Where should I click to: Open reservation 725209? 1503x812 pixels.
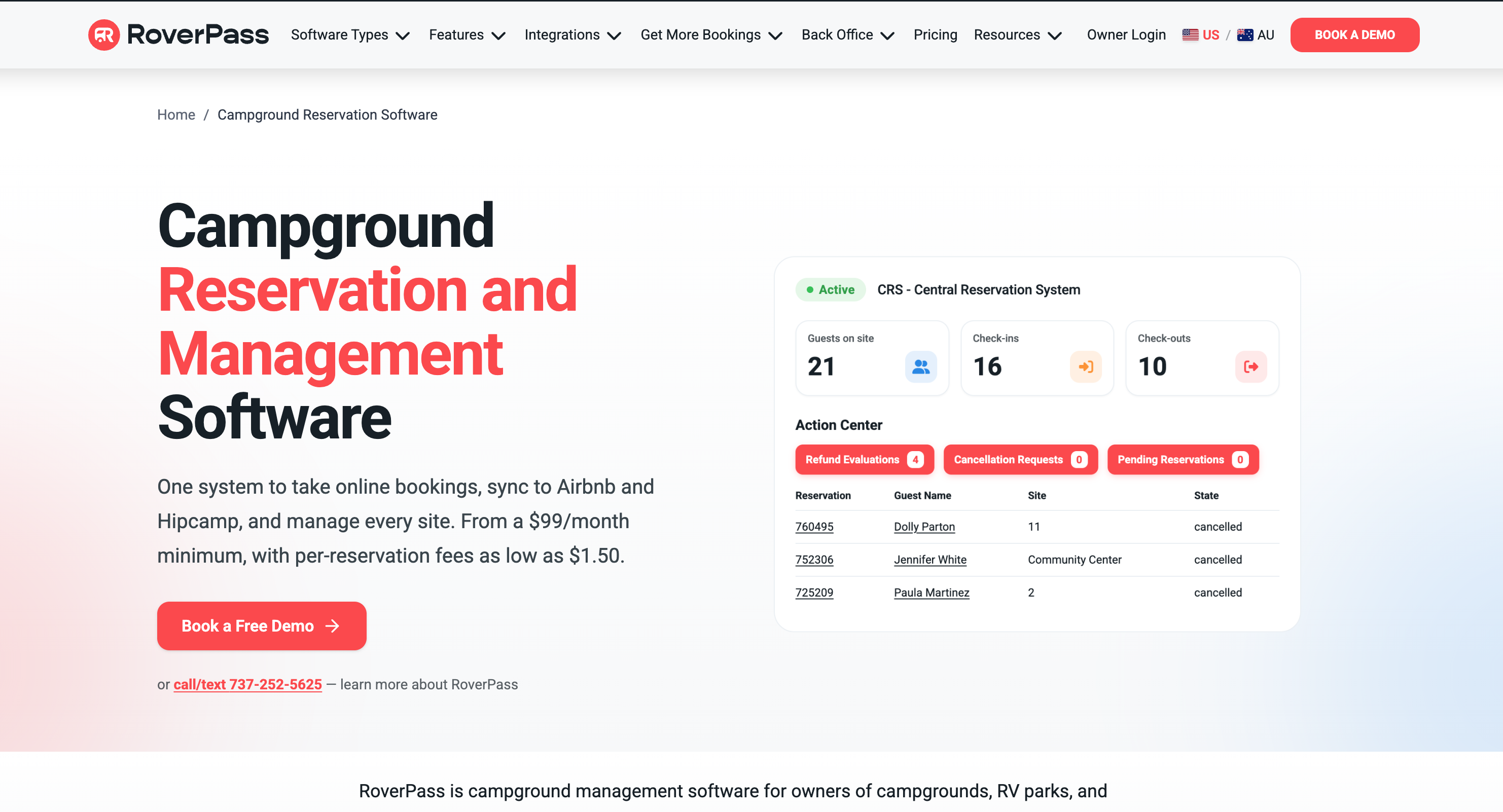[814, 593]
